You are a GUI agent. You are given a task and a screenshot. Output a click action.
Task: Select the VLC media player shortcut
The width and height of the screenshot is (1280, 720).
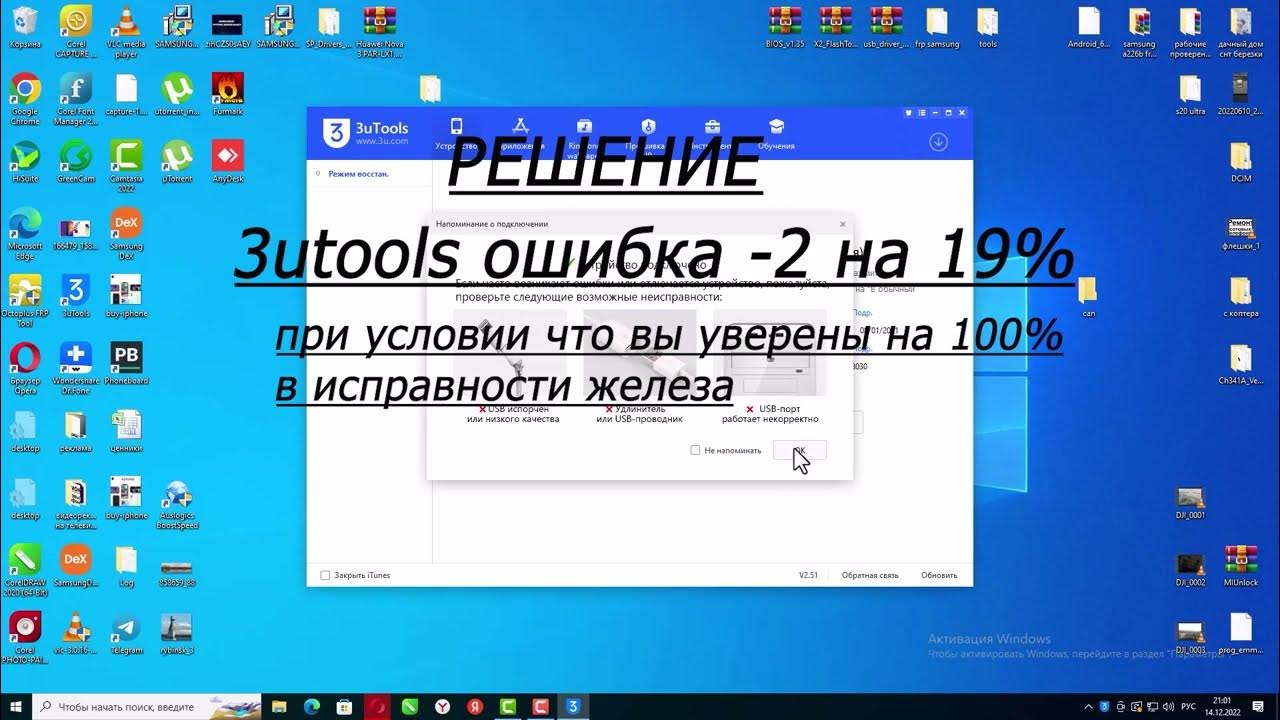point(126,32)
